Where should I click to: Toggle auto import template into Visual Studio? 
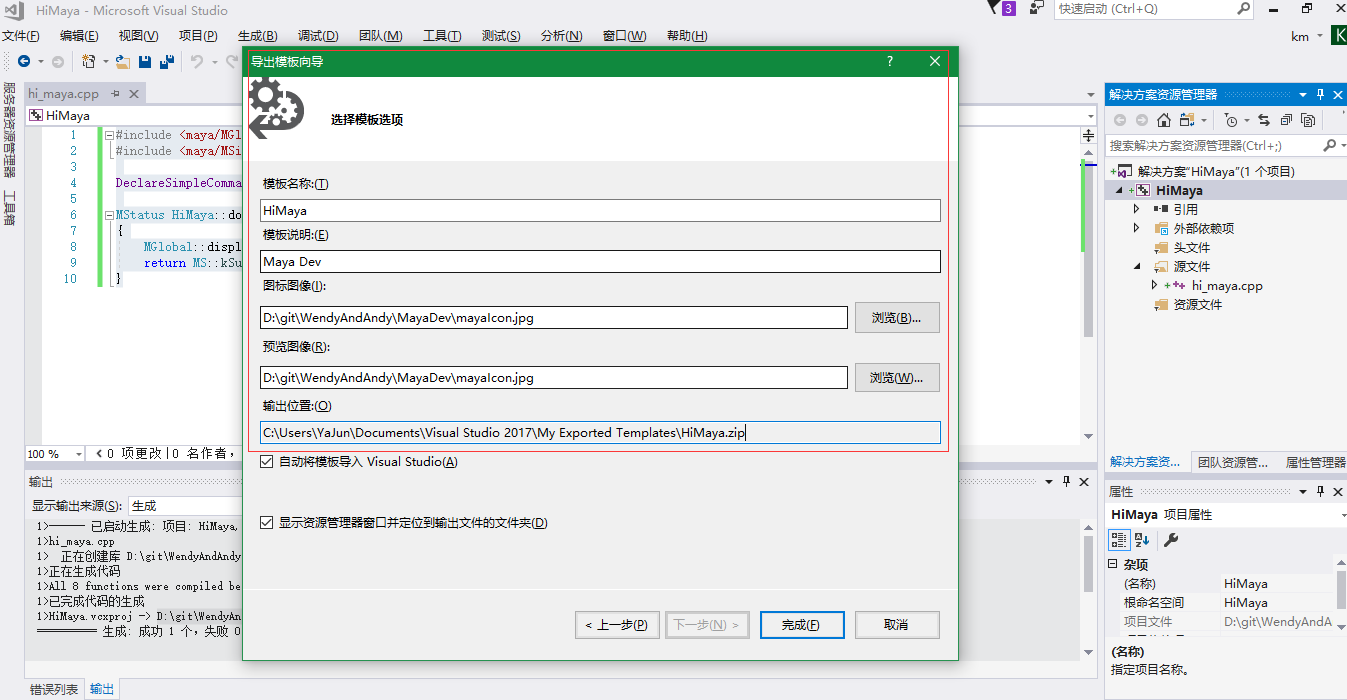pos(267,461)
